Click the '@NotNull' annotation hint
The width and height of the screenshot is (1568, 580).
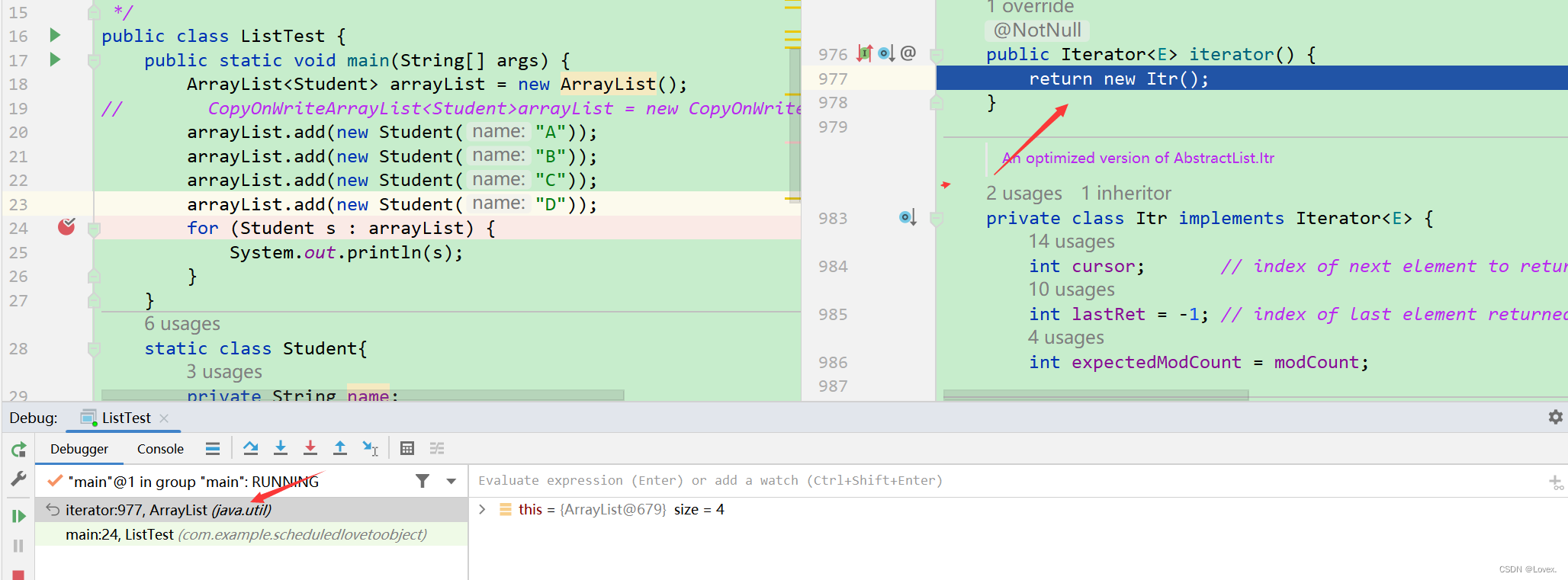(1037, 30)
